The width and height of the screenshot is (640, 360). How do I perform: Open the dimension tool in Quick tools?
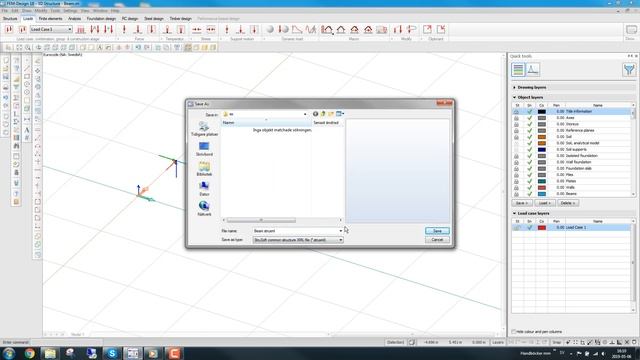coord(533,69)
